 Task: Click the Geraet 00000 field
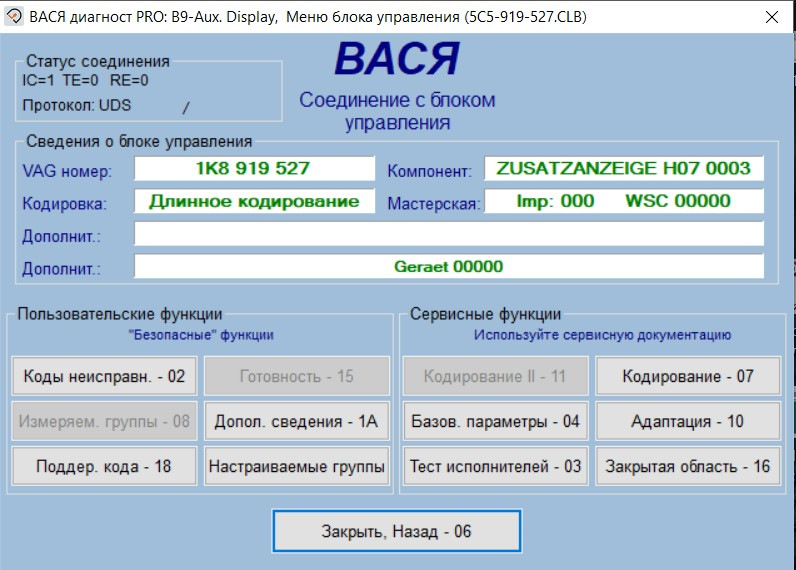point(449,266)
